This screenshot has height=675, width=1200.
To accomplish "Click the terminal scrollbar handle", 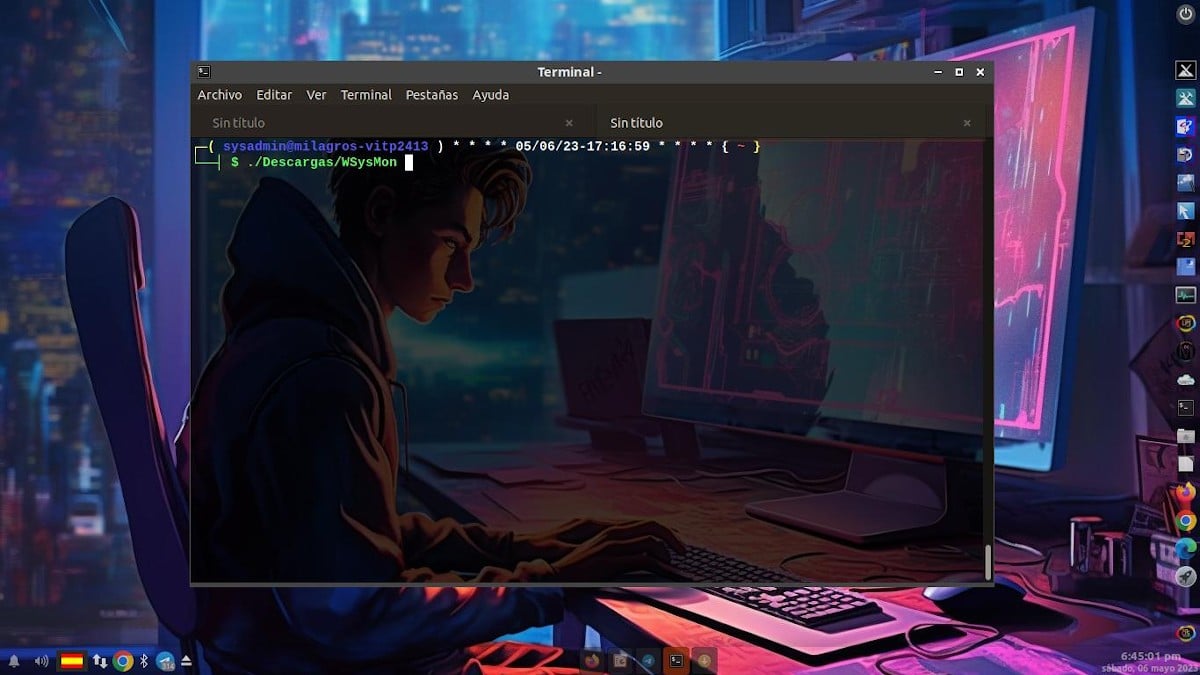I will [x=988, y=562].
